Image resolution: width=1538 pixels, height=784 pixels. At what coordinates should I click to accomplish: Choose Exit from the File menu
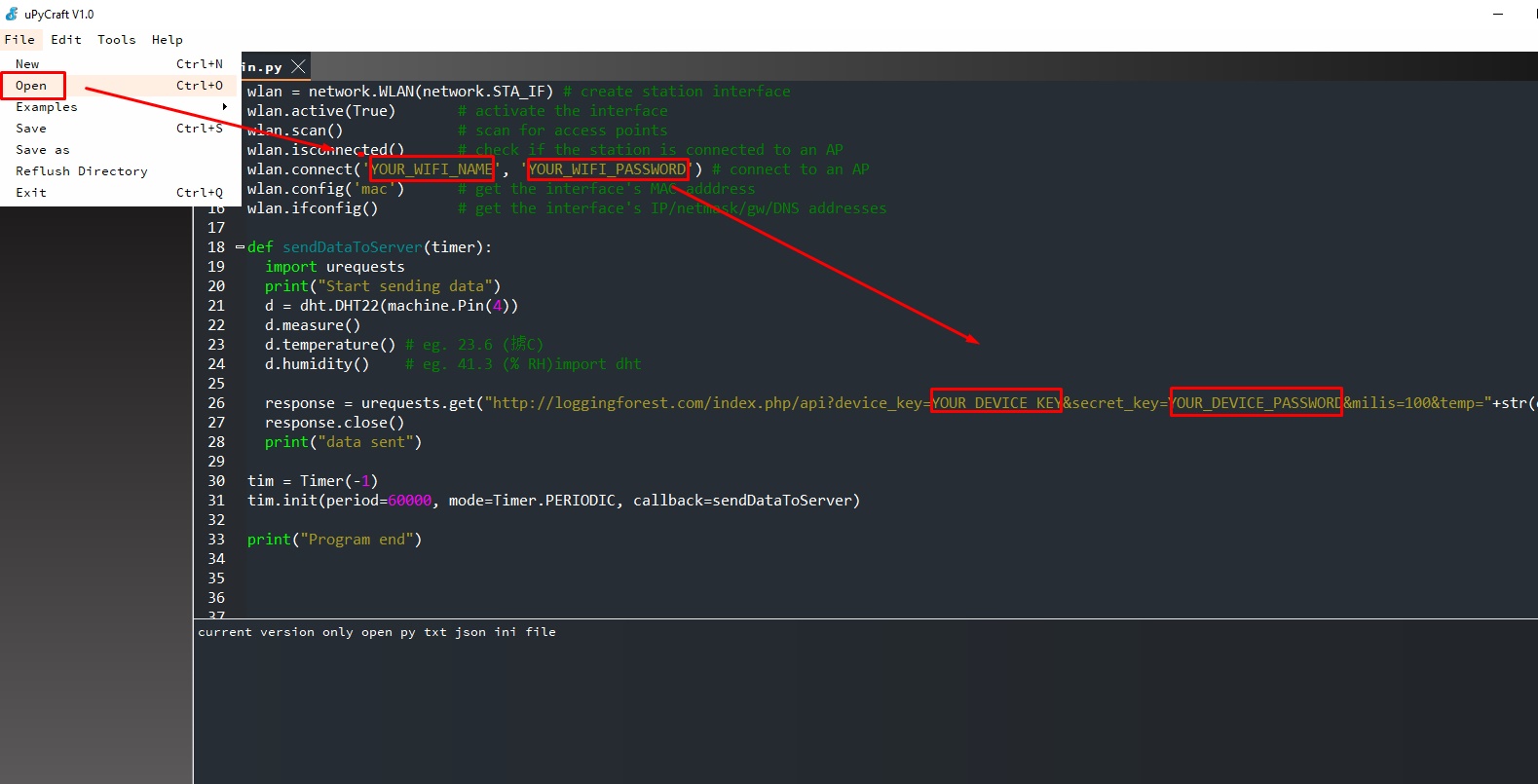(x=119, y=193)
